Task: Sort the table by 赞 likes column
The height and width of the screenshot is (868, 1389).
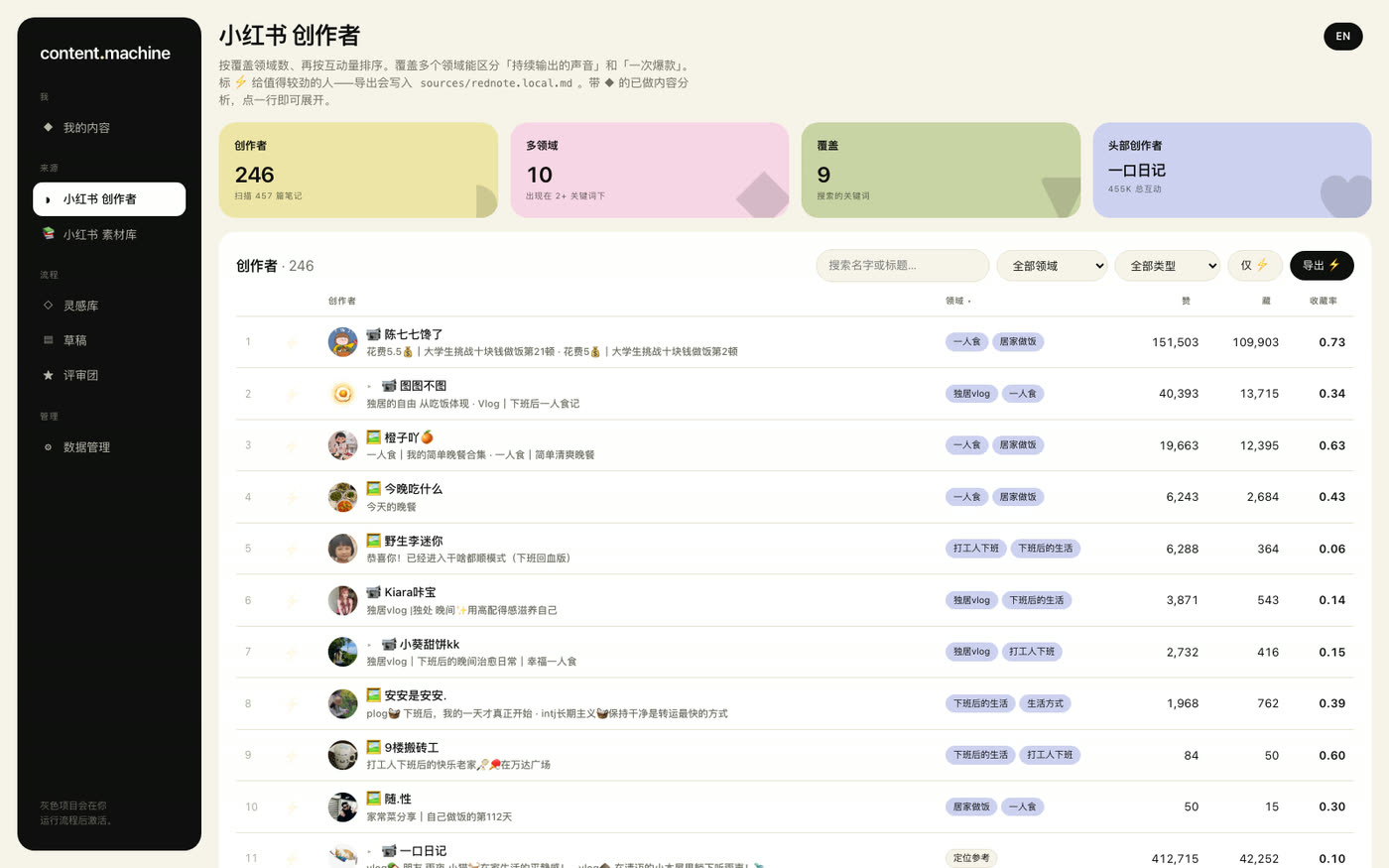Action: 1186,301
